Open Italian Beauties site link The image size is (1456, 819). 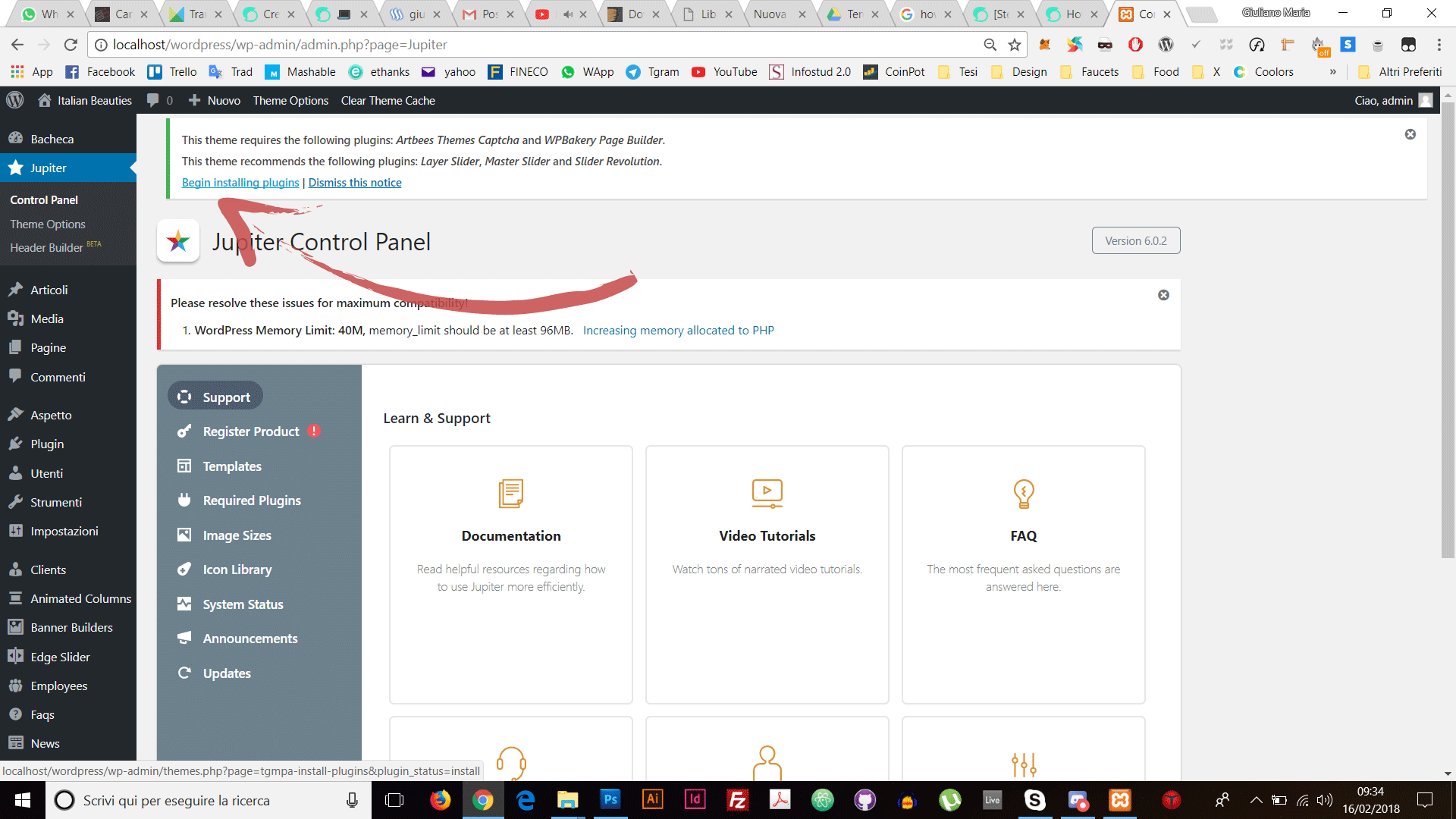tap(85, 100)
